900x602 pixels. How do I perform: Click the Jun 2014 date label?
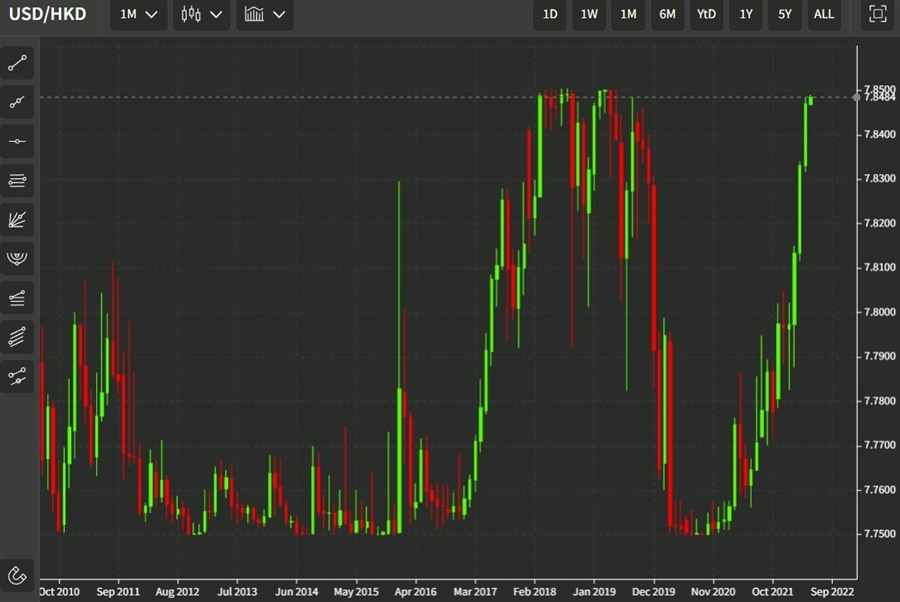pyautogui.click(x=296, y=592)
